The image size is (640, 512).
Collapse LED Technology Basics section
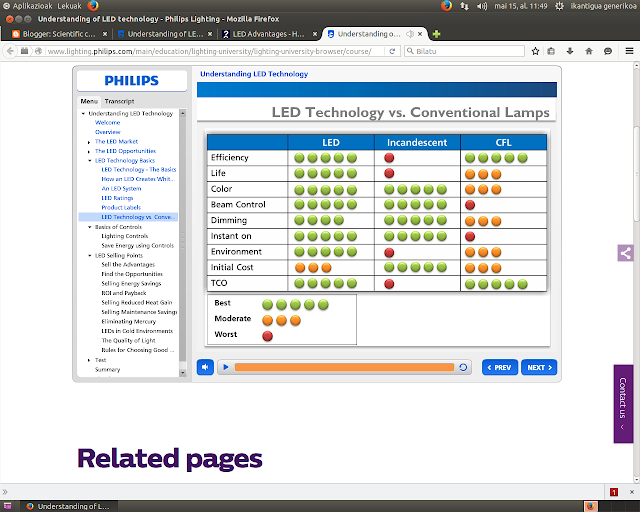point(90,161)
